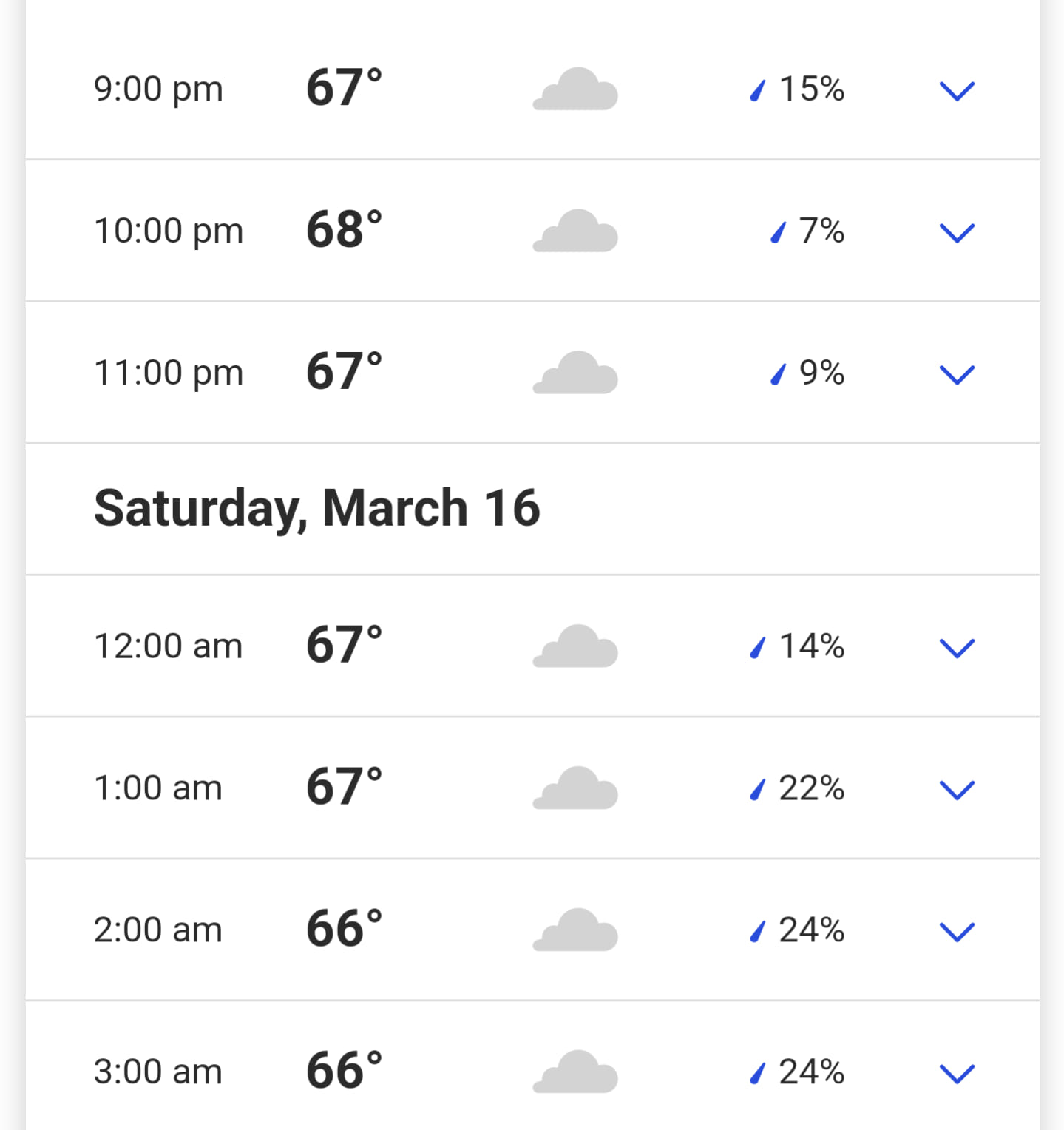Open the 3:00 am details chevron
Viewport: 1064px width, 1130px height.
pos(957,1074)
